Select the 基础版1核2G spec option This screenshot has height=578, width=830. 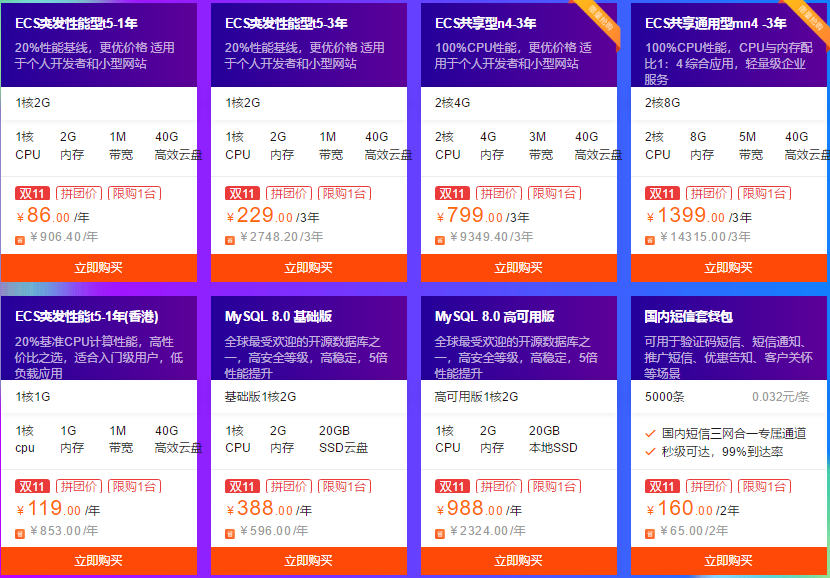click(x=309, y=396)
